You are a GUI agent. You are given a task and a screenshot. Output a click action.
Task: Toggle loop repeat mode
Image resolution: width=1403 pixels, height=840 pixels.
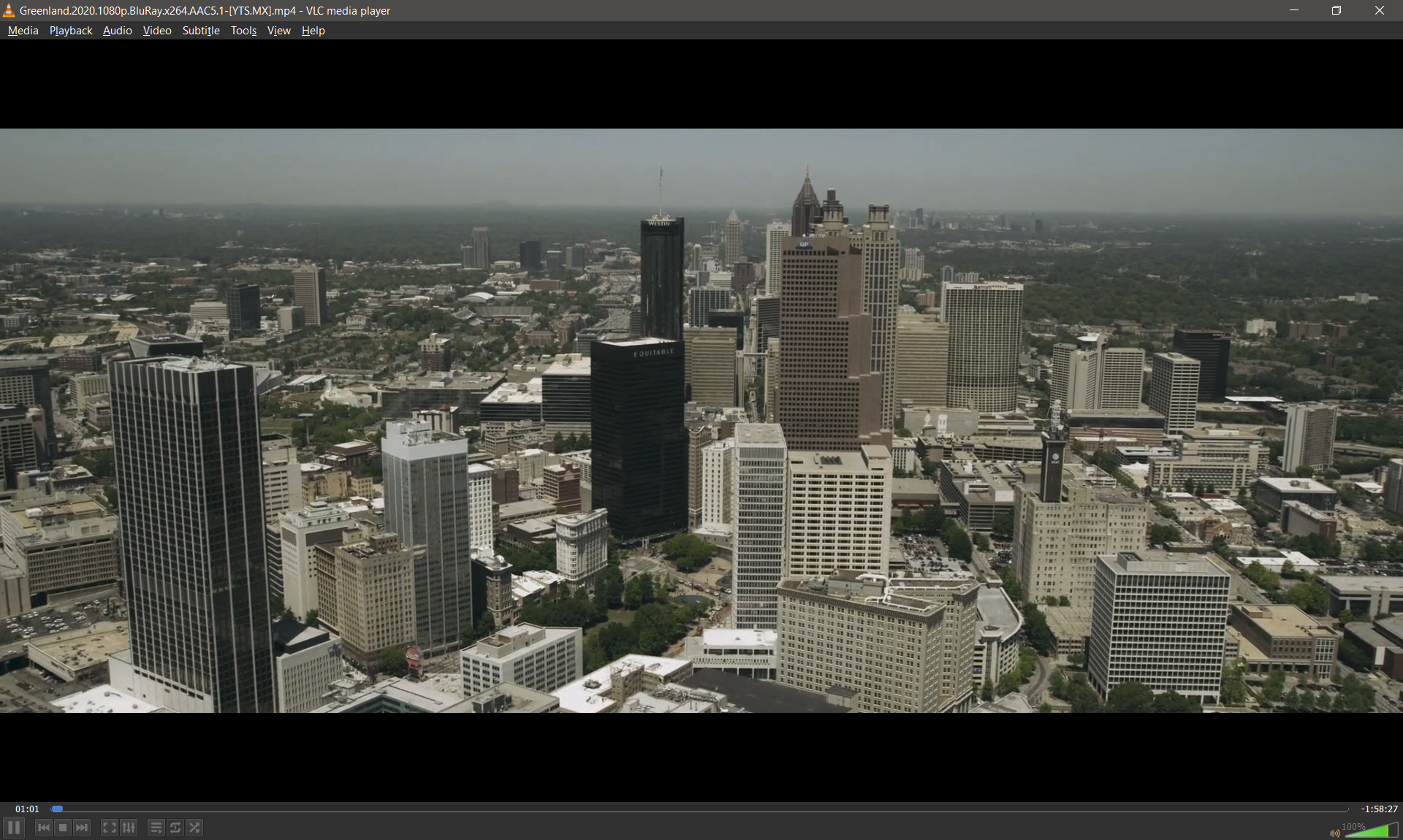pos(175,828)
